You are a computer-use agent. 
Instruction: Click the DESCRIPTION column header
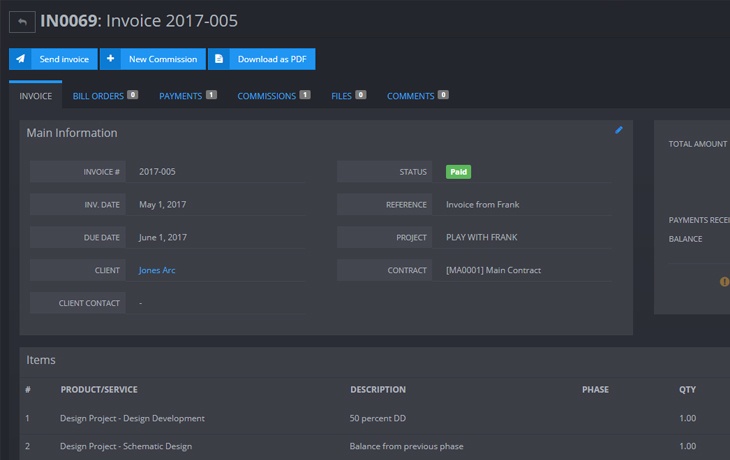378,390
